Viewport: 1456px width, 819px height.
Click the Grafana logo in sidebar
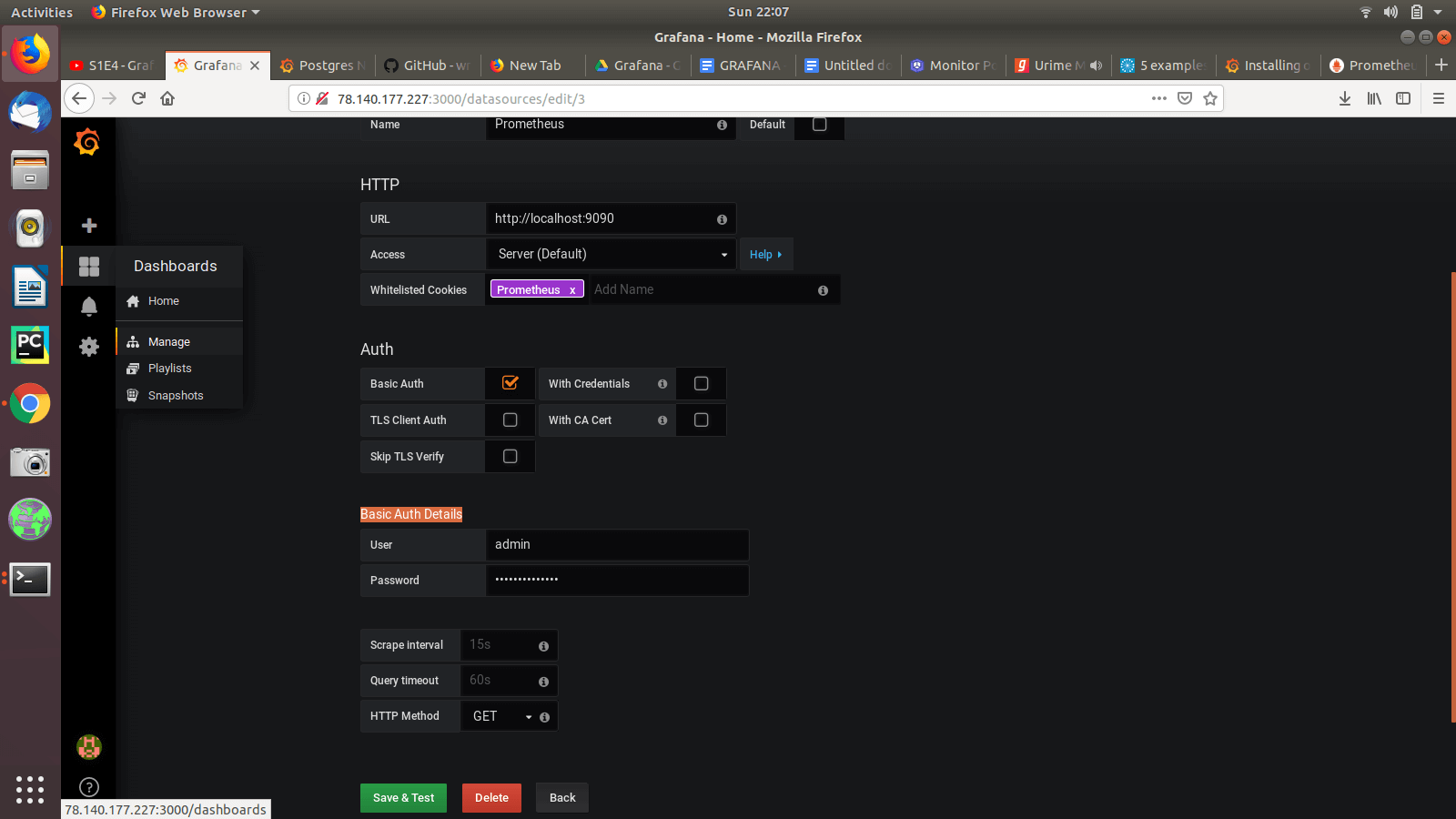[x=87, y=142]
